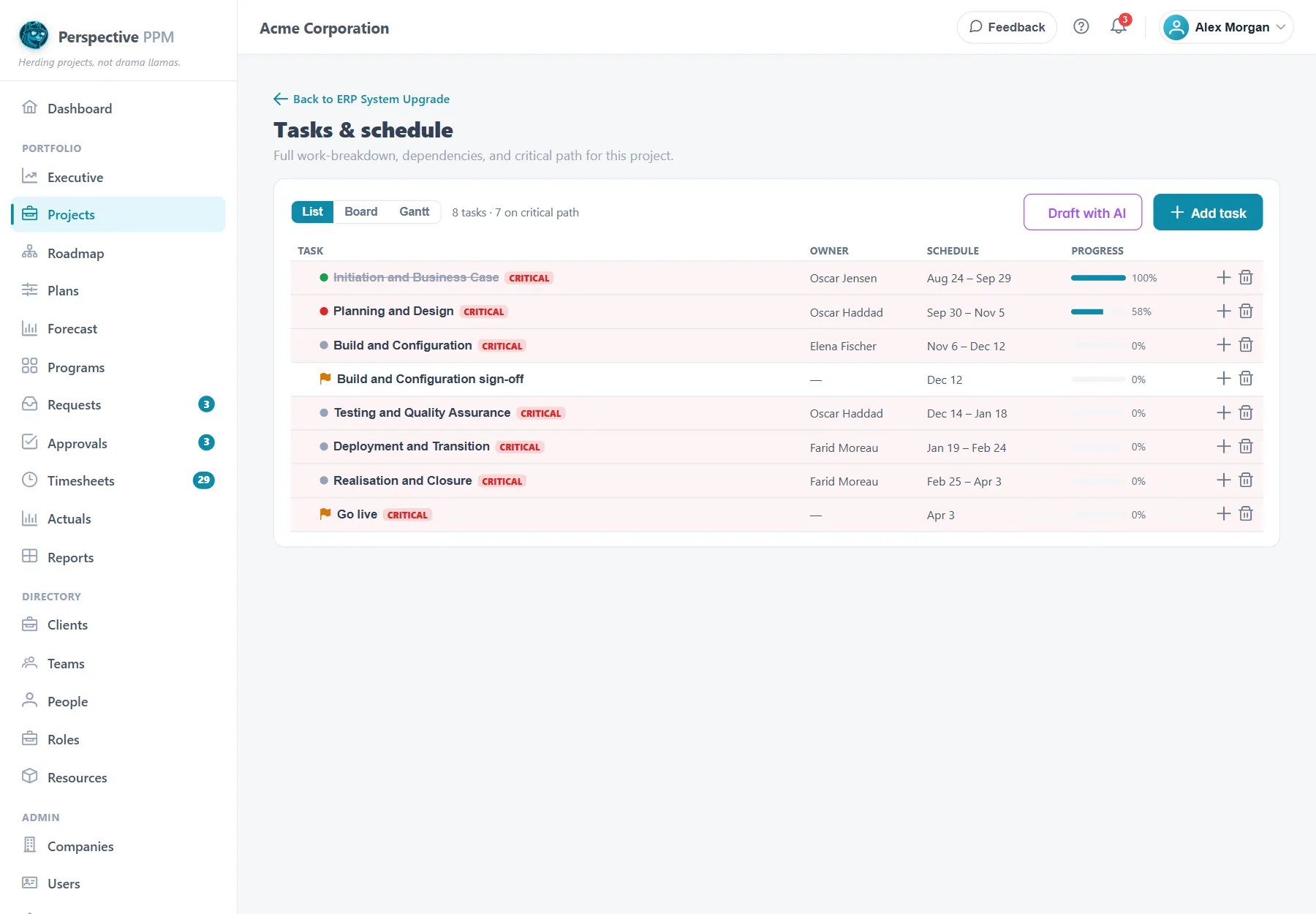Switch to the Gantt view

[415, 212]
